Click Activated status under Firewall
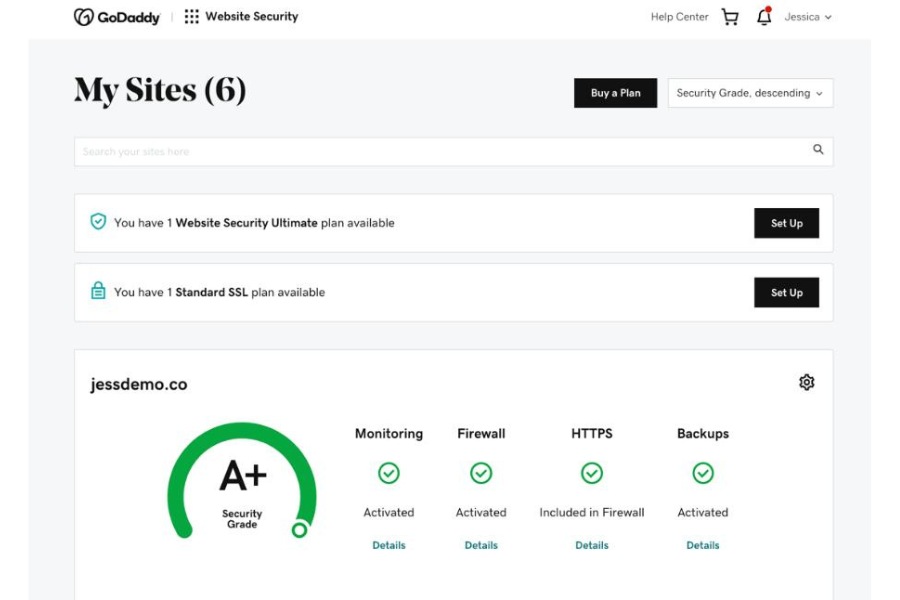 pyautogui.click(x=481, y=512)
